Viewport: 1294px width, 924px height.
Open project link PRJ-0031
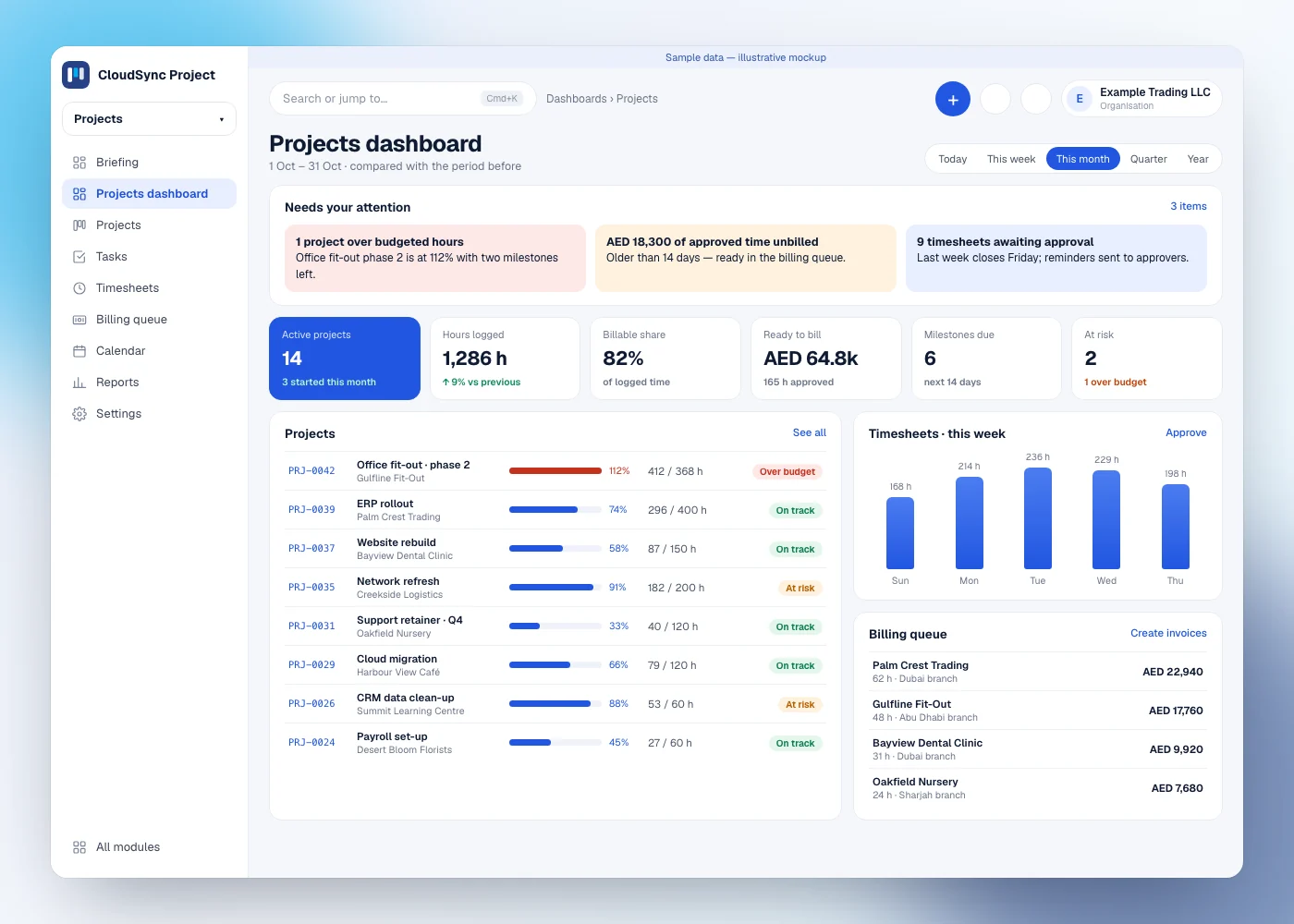[x=311, y=626]
